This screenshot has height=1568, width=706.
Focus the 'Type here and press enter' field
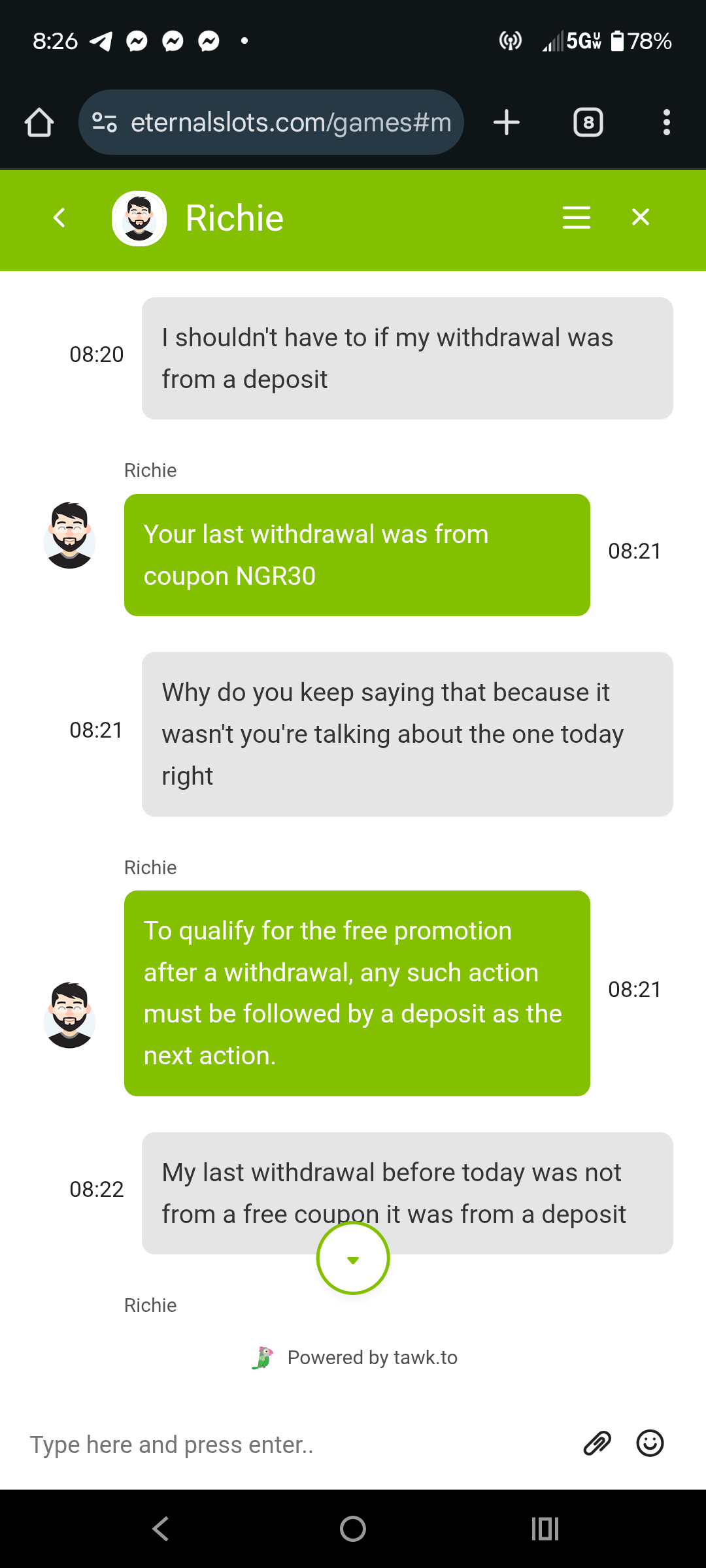tap(294, 1445)
